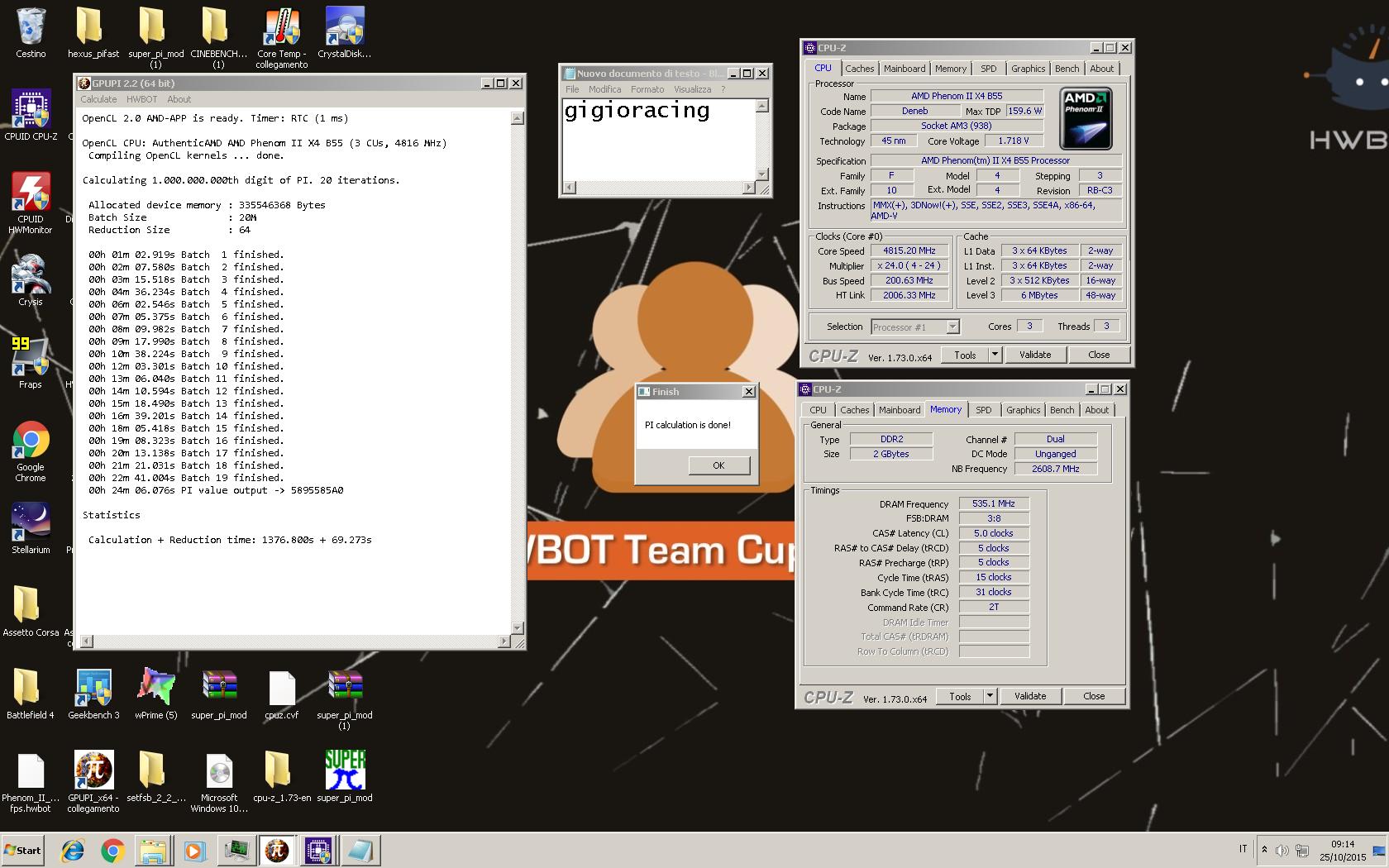Close the Finish dialog with X
This screenshot has height=868, width=1389.
[x=749, y=392]
